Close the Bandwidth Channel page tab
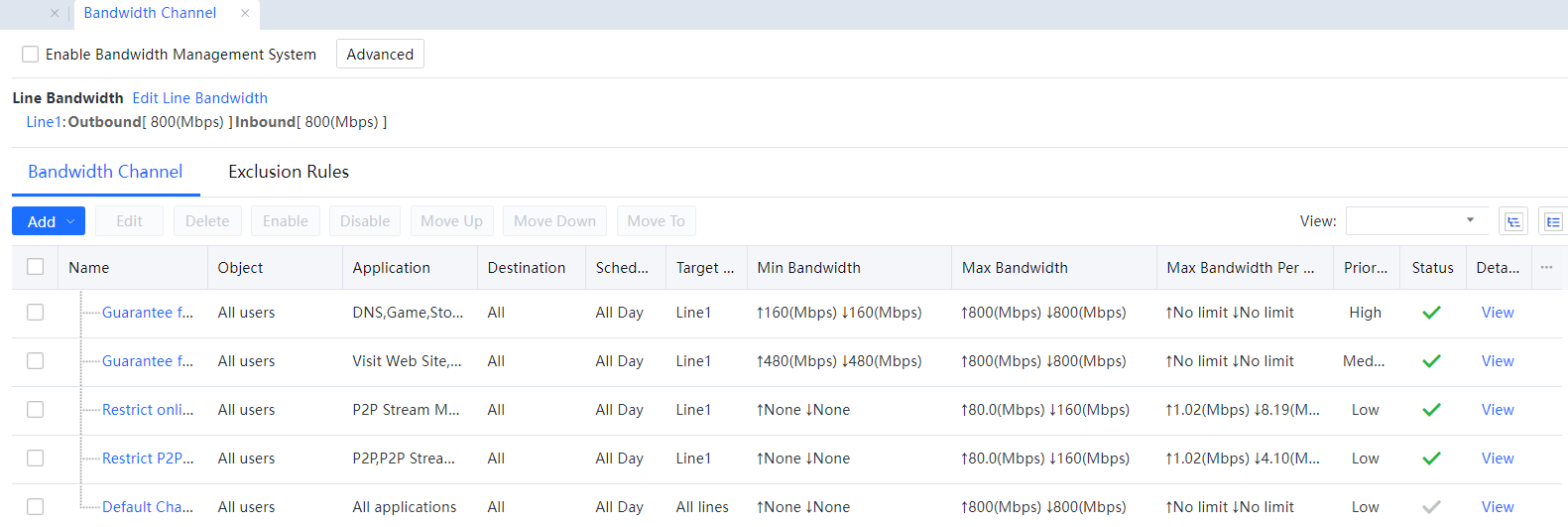1568x527 pixels. click(245, 13)
